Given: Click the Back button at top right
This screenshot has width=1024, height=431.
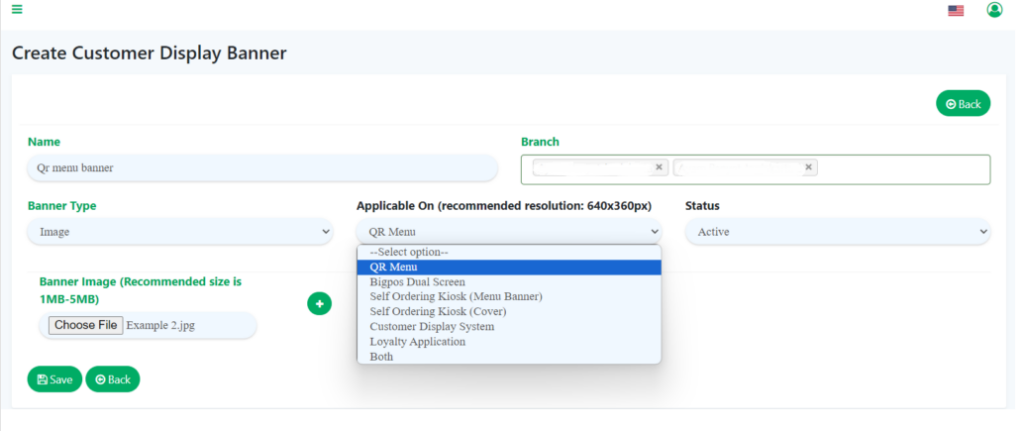Looking at the screenshot, I should click(x=962, y=104).
